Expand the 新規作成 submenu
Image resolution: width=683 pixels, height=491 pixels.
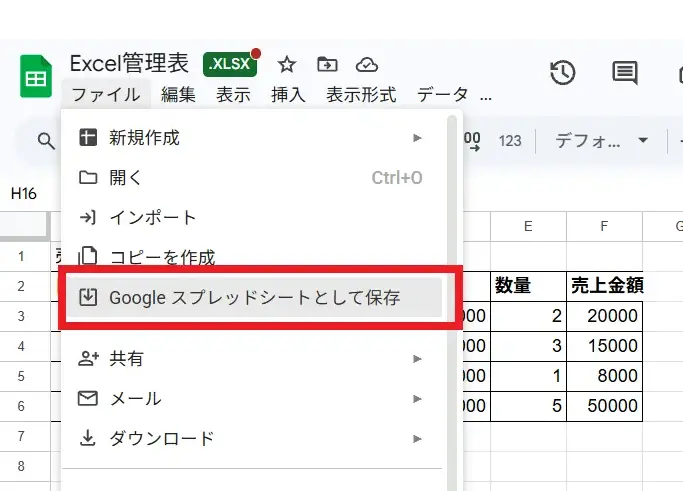[x=254, y=138]
